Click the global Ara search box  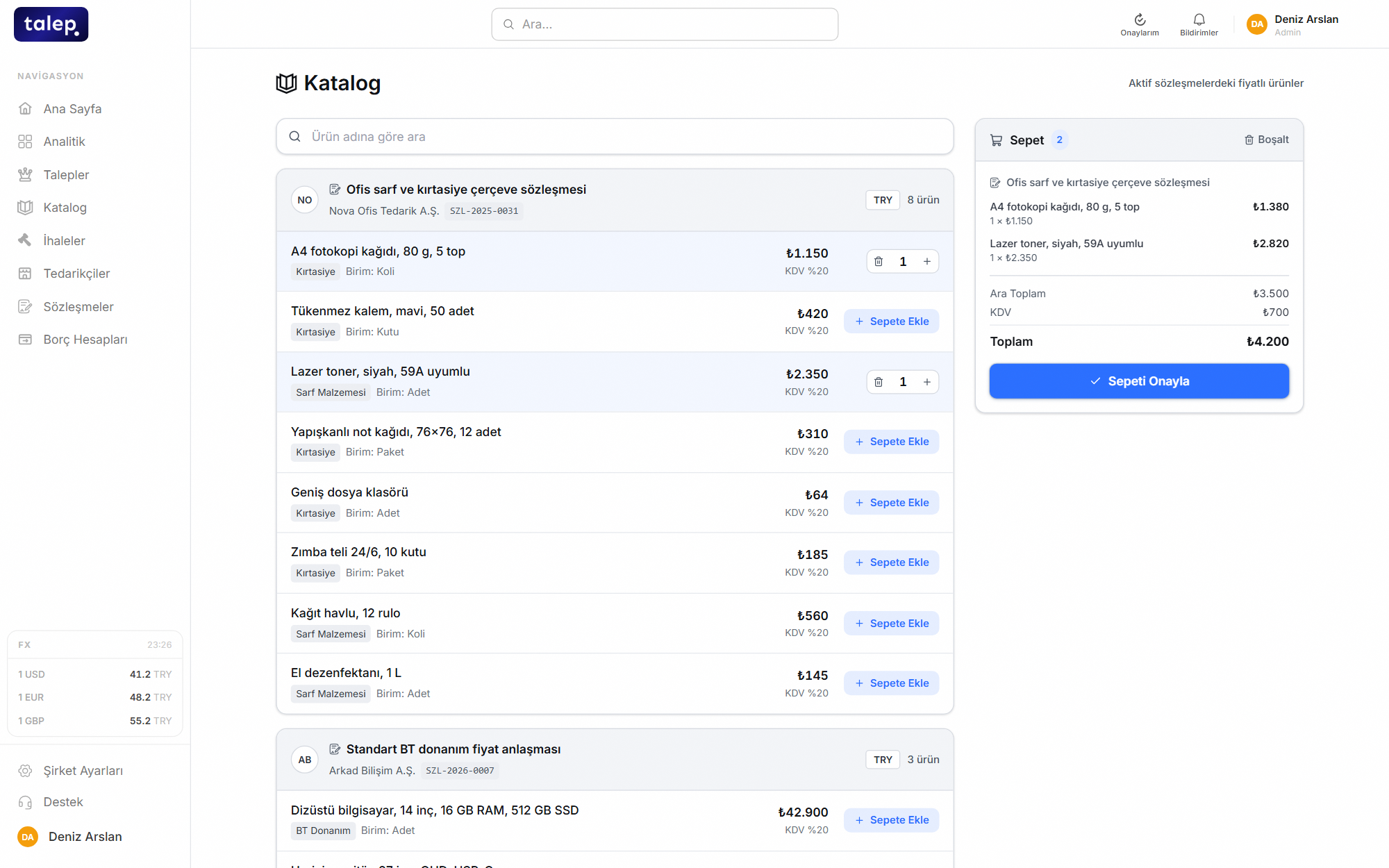pyautogui.click(x=665, y=24)
